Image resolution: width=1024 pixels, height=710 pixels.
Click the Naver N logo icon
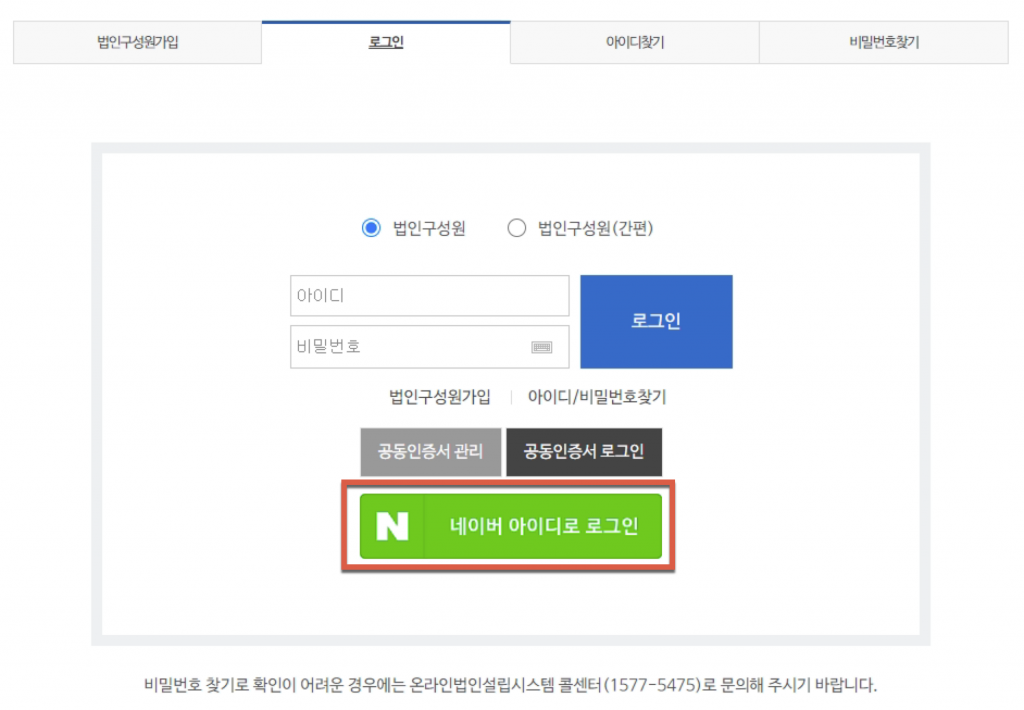[x=392, y=526]
